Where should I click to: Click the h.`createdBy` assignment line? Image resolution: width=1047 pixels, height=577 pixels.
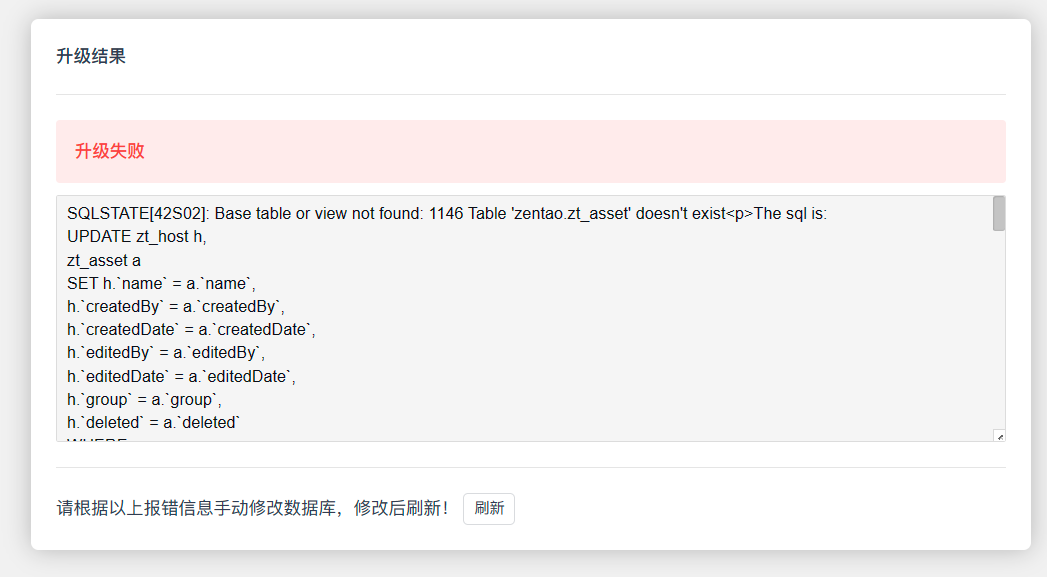click(x=177, y=307)
